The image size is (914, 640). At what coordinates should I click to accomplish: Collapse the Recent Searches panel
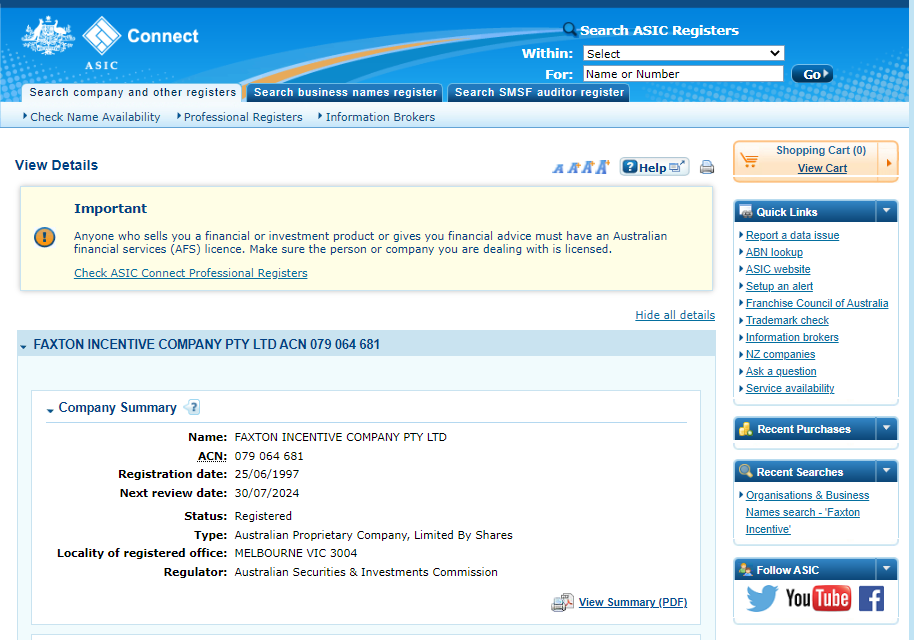[886, 471]
